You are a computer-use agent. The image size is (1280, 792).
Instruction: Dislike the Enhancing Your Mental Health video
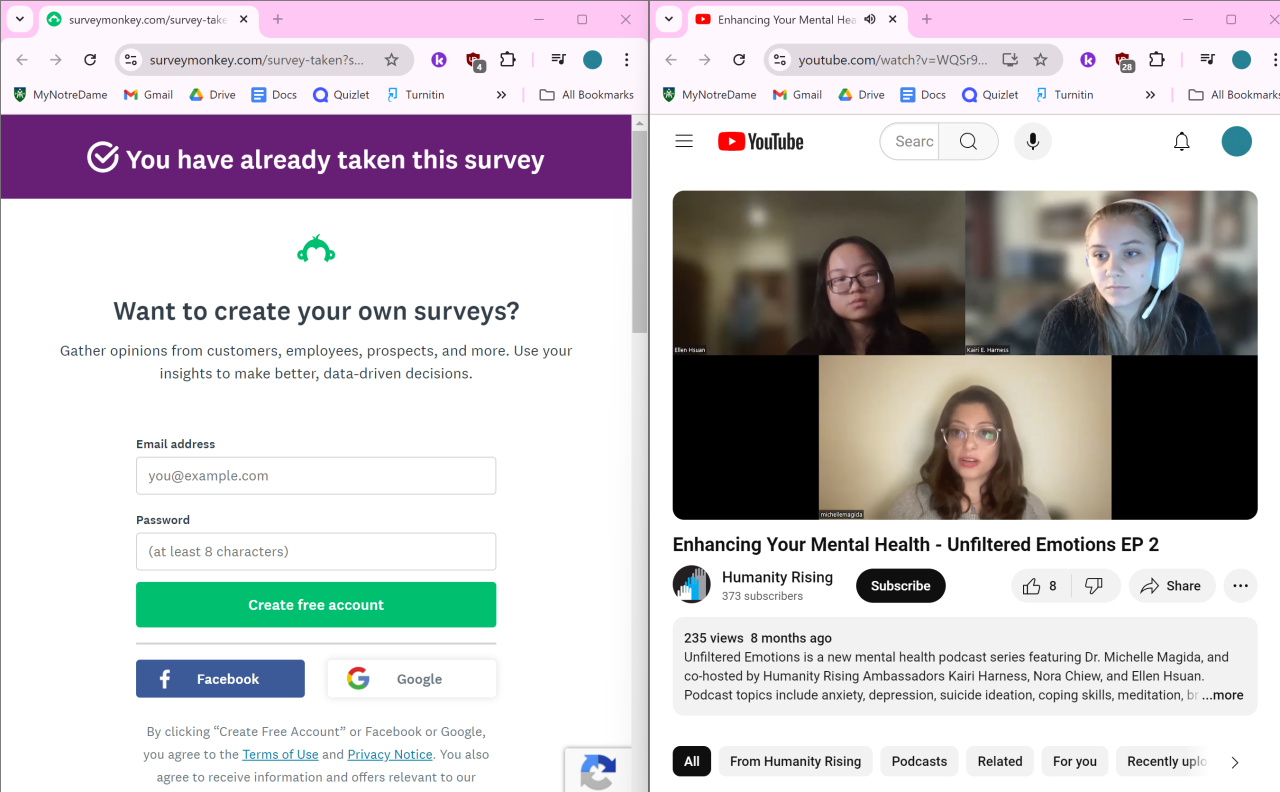pyautogui.click(x=1094, y=586)
